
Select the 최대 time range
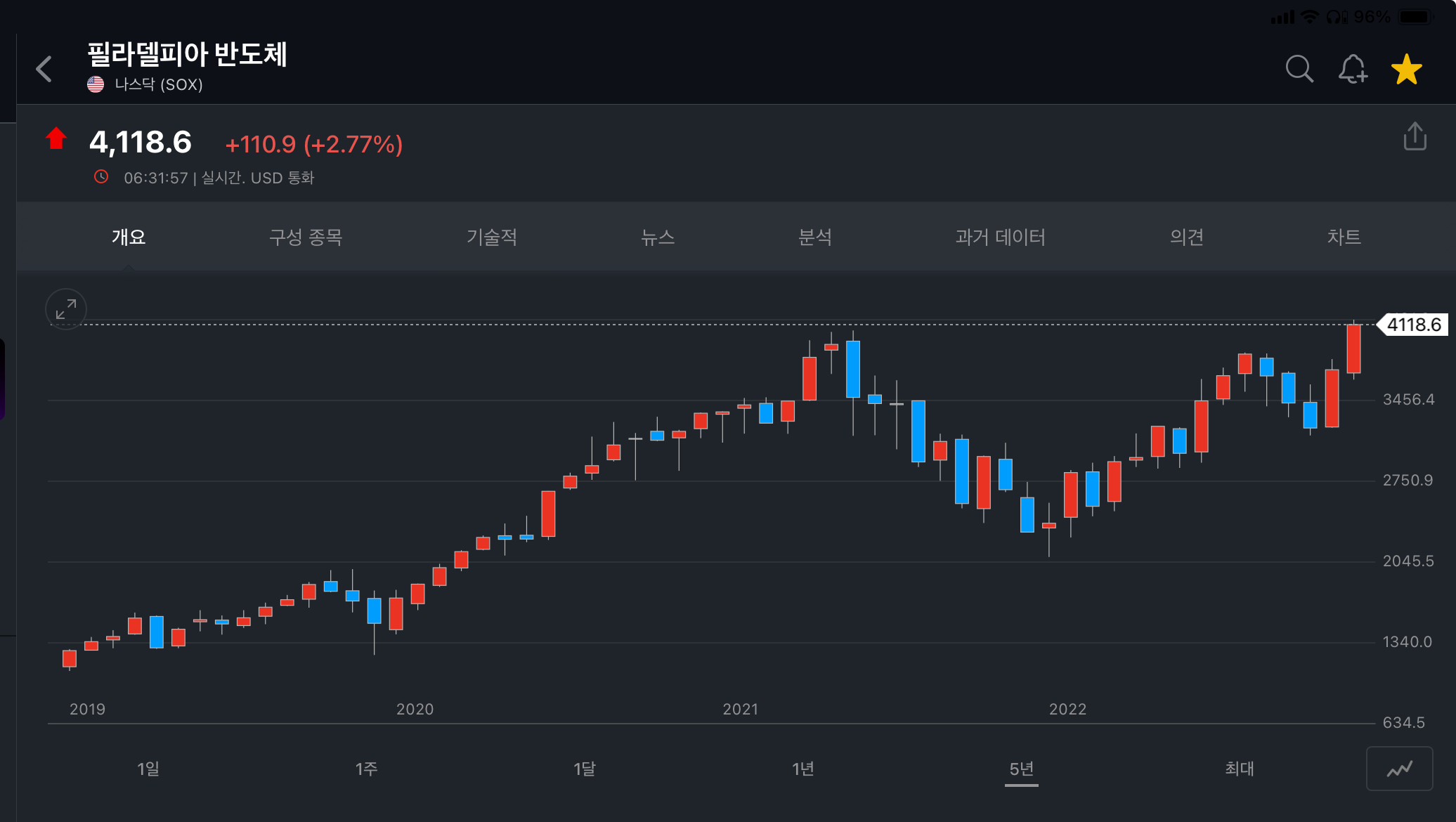[1240, 769]
